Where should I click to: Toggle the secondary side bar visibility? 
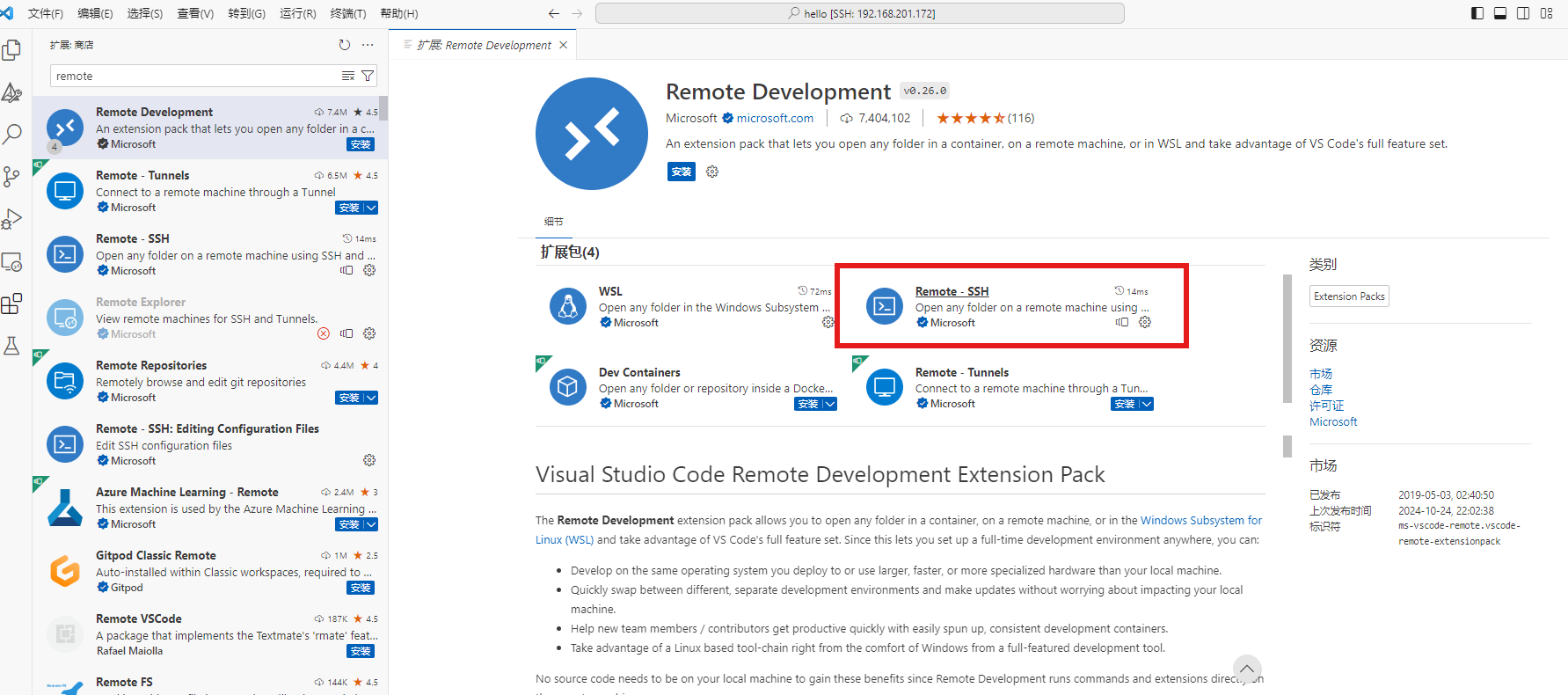tap(1523, 13)
